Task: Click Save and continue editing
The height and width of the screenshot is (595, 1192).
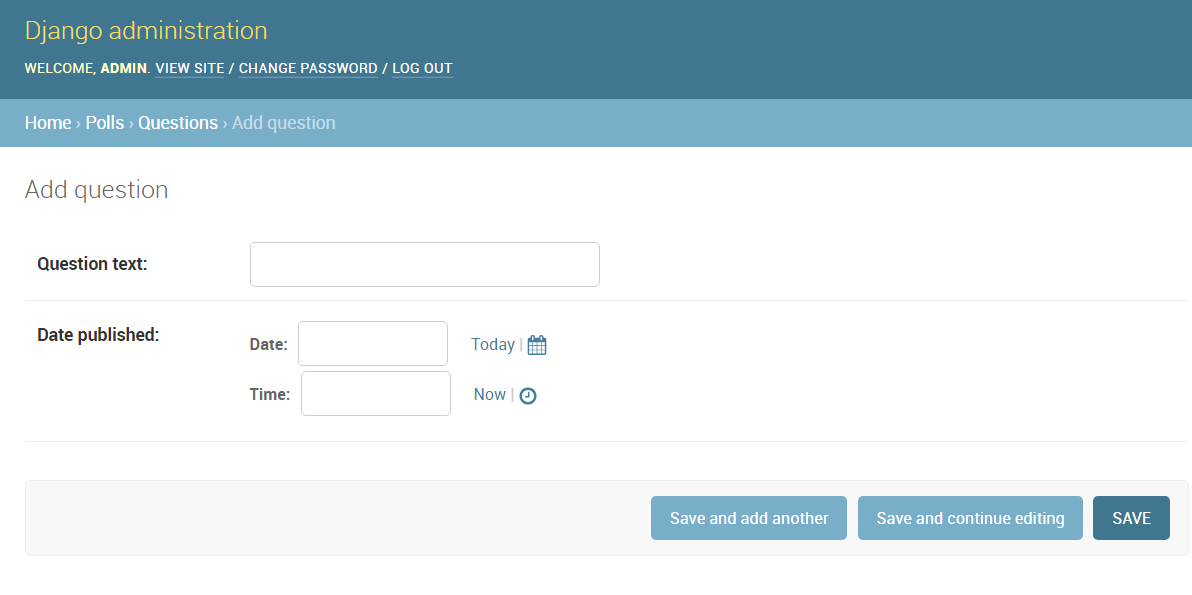Action: click(x=970, y=518)
